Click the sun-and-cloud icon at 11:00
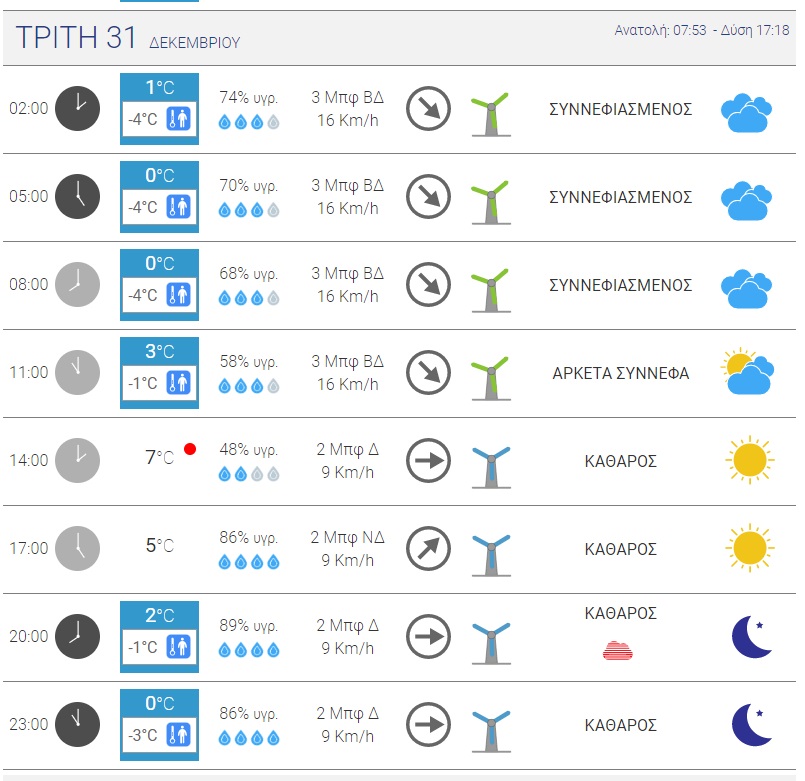Screen dimensions: 805x781 click(x=747, y=372)
